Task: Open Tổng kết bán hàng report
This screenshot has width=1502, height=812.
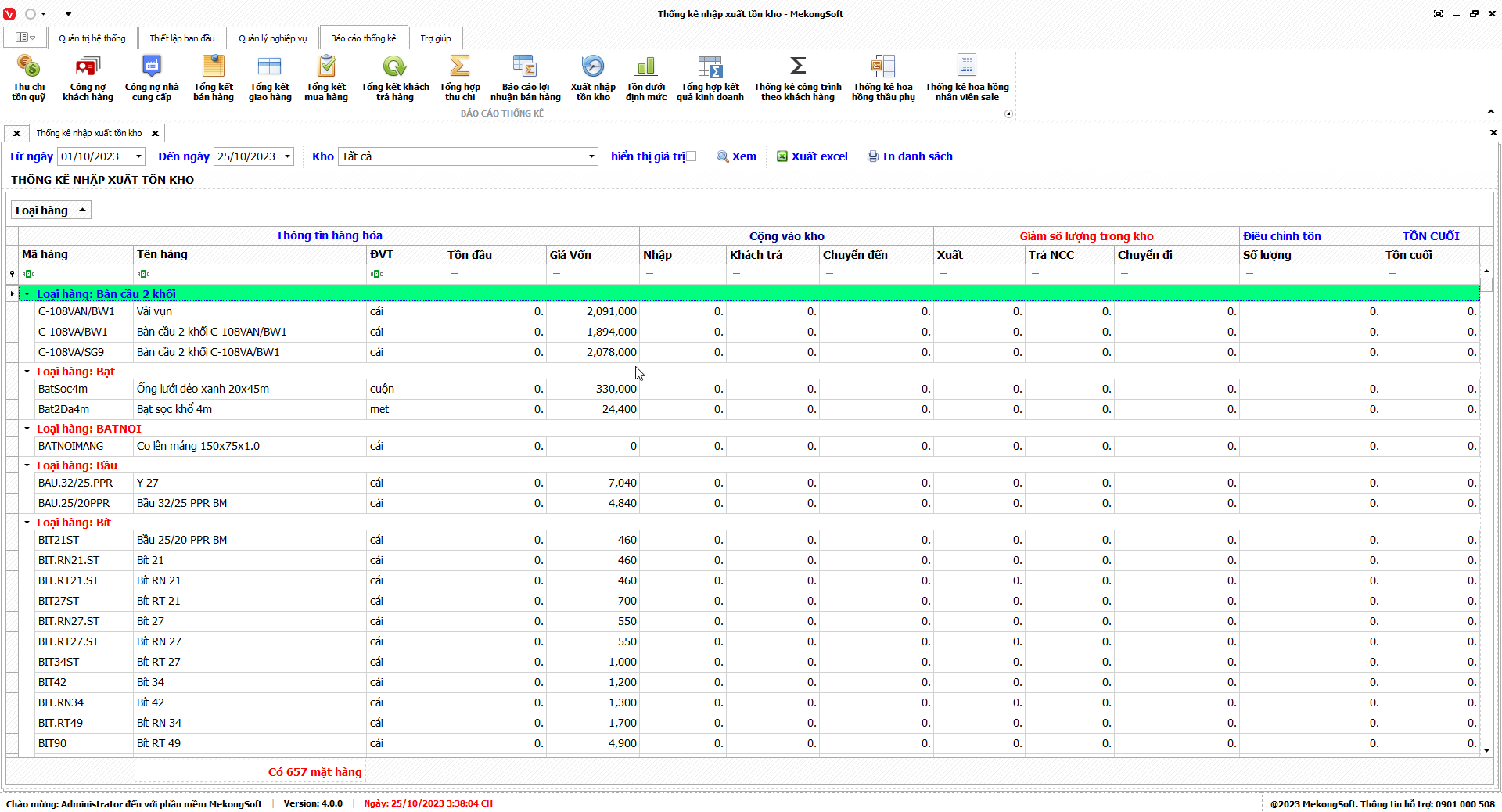Action: coord(213,77)
